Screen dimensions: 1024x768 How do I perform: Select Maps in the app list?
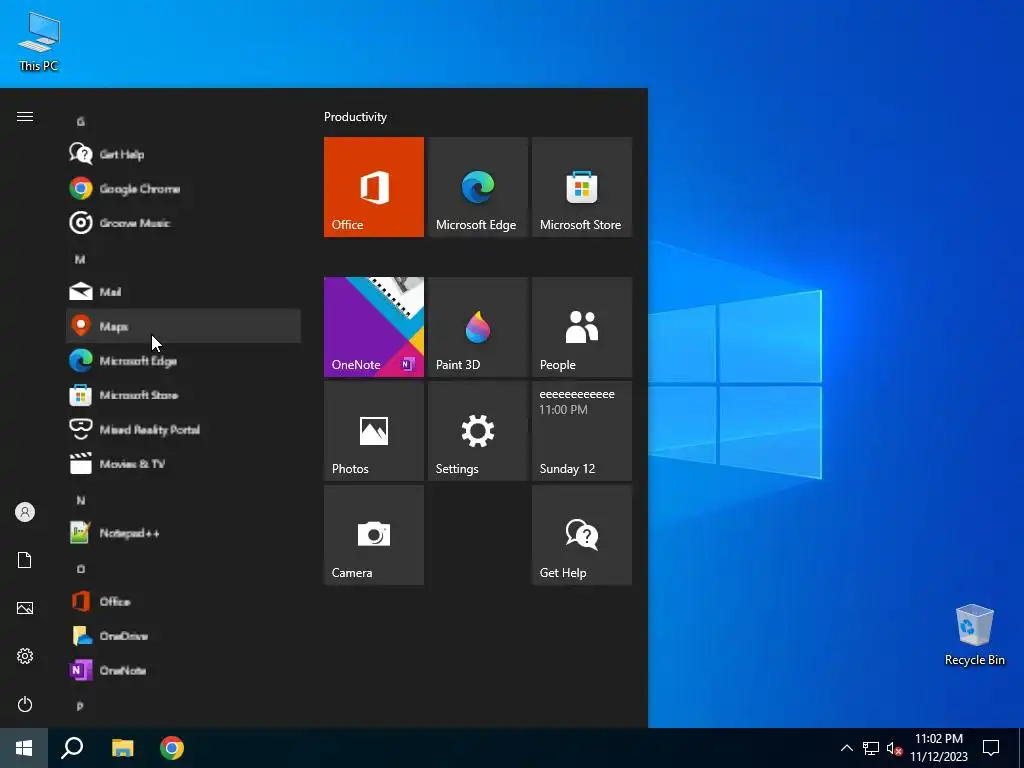[x=184, y=326]
